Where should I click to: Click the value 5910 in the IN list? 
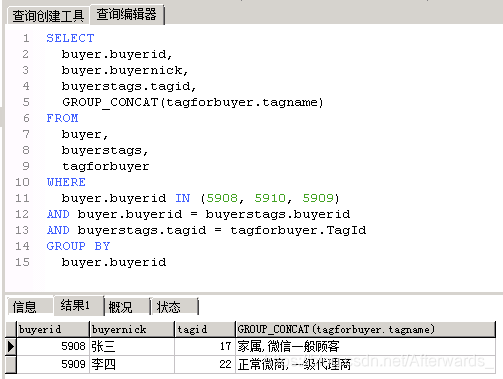(270, 198)
